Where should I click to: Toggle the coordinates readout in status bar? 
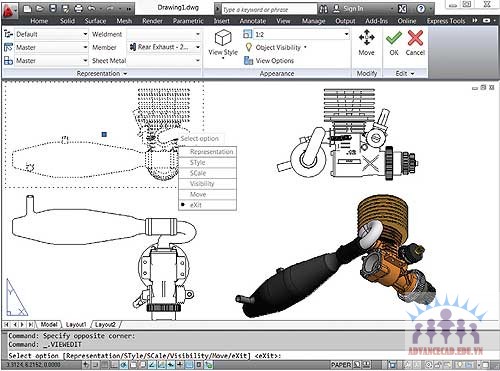pyautogui.click(x=33, y=365)
